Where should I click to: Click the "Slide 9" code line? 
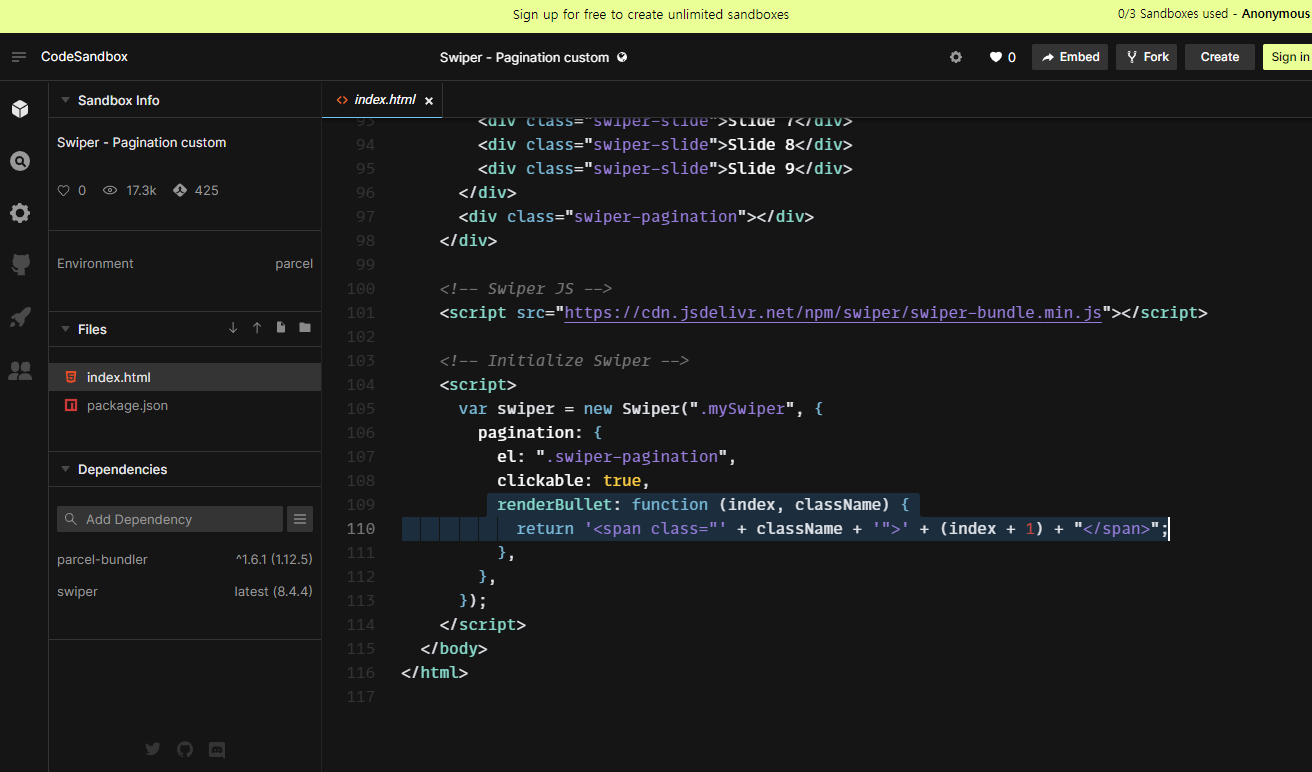click(x=665, y=169)
